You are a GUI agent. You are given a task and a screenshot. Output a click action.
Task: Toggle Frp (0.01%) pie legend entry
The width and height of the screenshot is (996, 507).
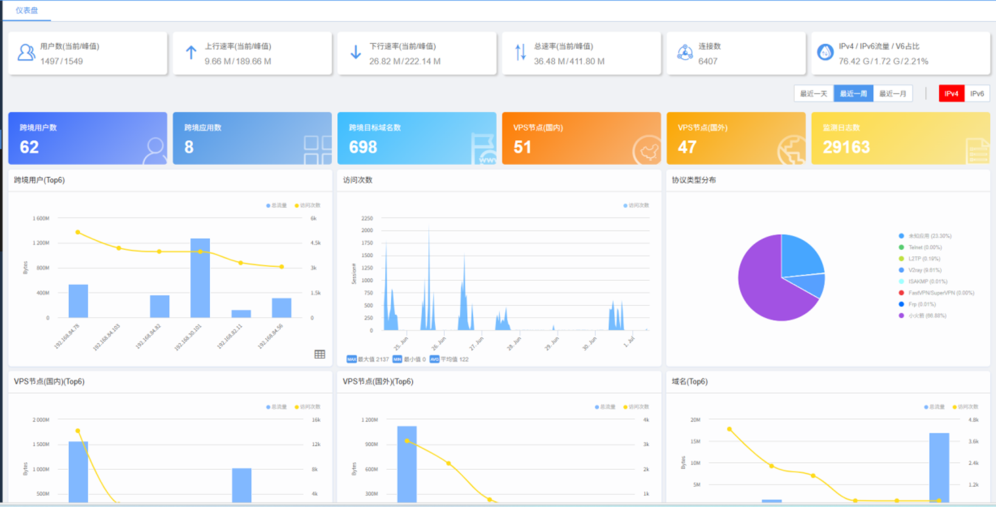(919, 304)
